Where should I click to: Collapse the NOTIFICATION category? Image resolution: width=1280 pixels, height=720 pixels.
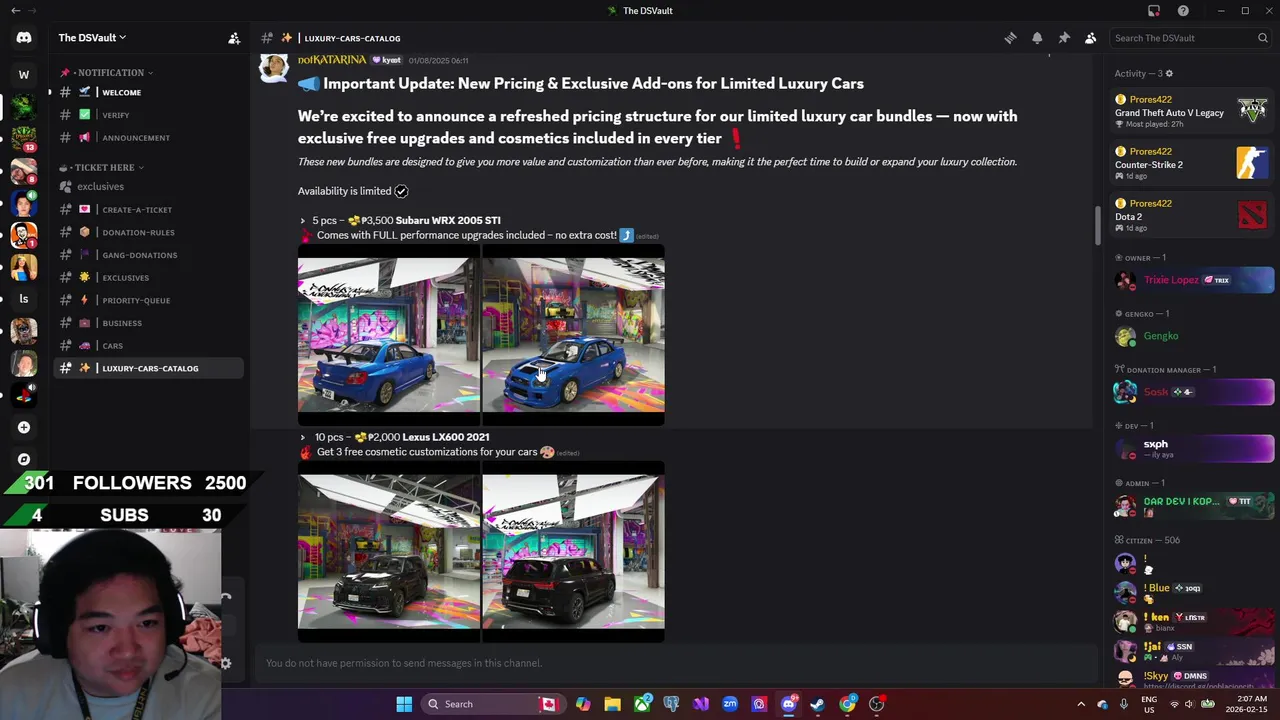pyautogui.click(x=107, y=73)
